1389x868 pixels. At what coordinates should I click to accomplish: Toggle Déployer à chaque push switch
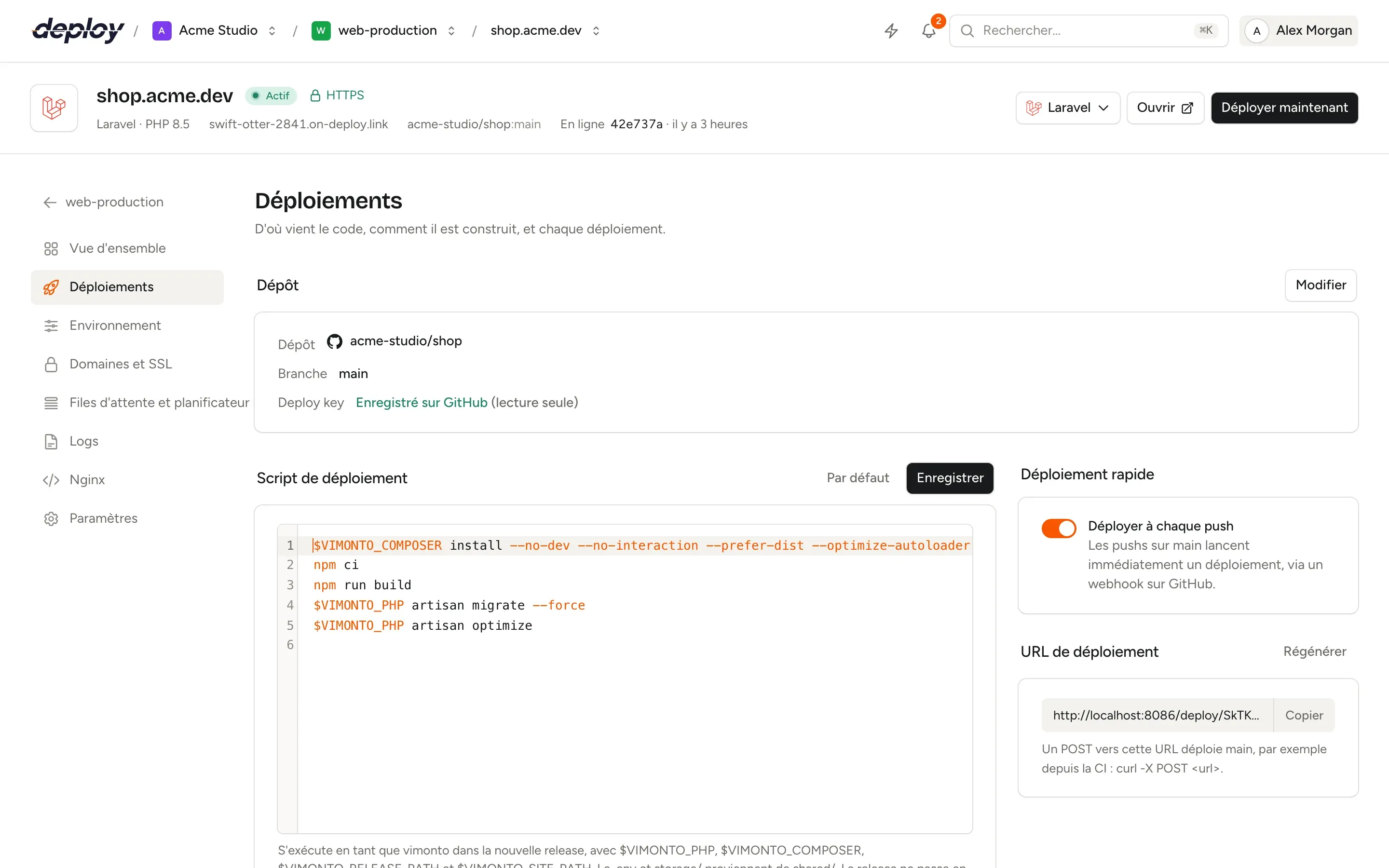point(1059,528)
